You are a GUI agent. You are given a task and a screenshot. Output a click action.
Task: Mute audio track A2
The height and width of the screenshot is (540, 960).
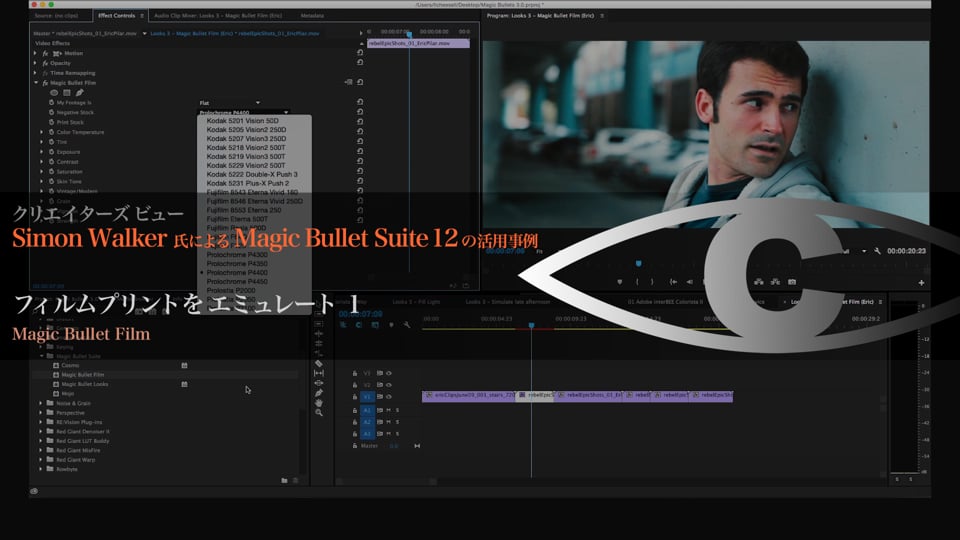pos(388,422)
